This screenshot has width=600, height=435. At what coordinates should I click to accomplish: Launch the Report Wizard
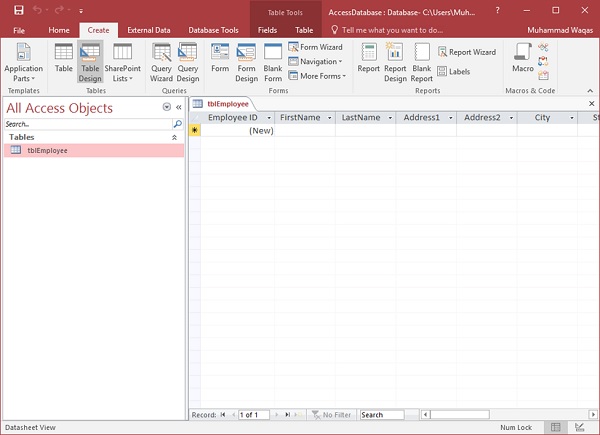[466, 52]
